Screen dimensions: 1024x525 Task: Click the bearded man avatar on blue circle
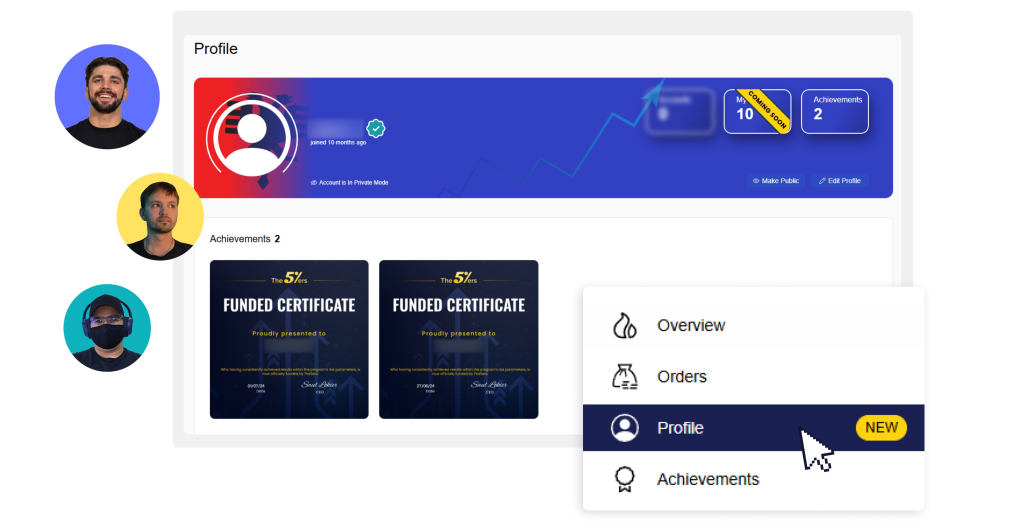pyautogui.click(x=107, y=97)
